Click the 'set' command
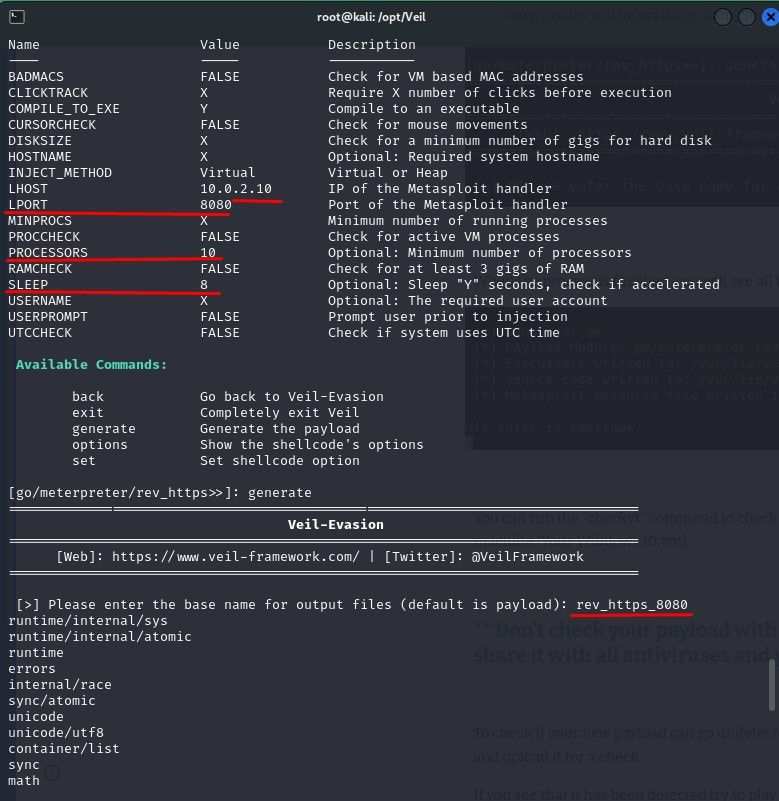The image size is (779, 801). (x=84, y=460)
